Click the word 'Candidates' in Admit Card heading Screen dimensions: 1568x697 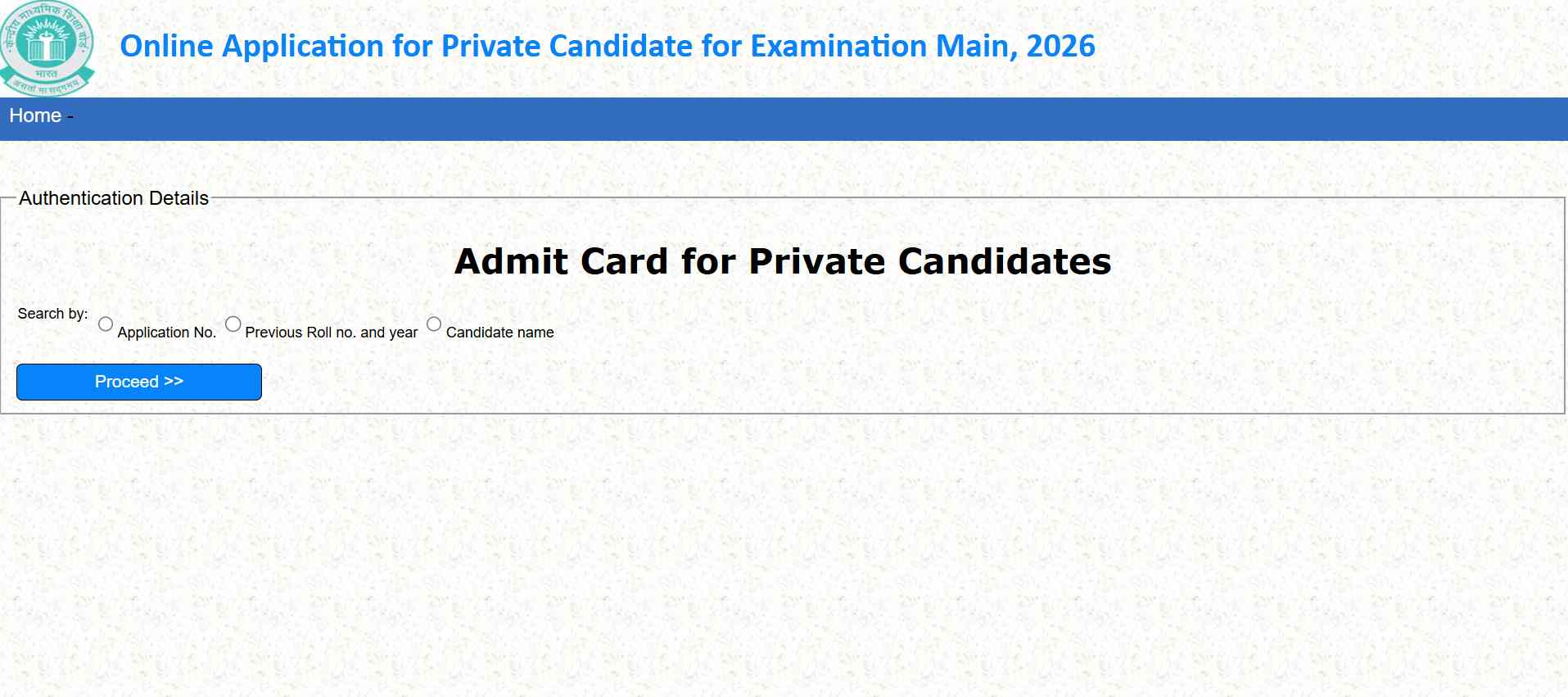pos(1005,261)
